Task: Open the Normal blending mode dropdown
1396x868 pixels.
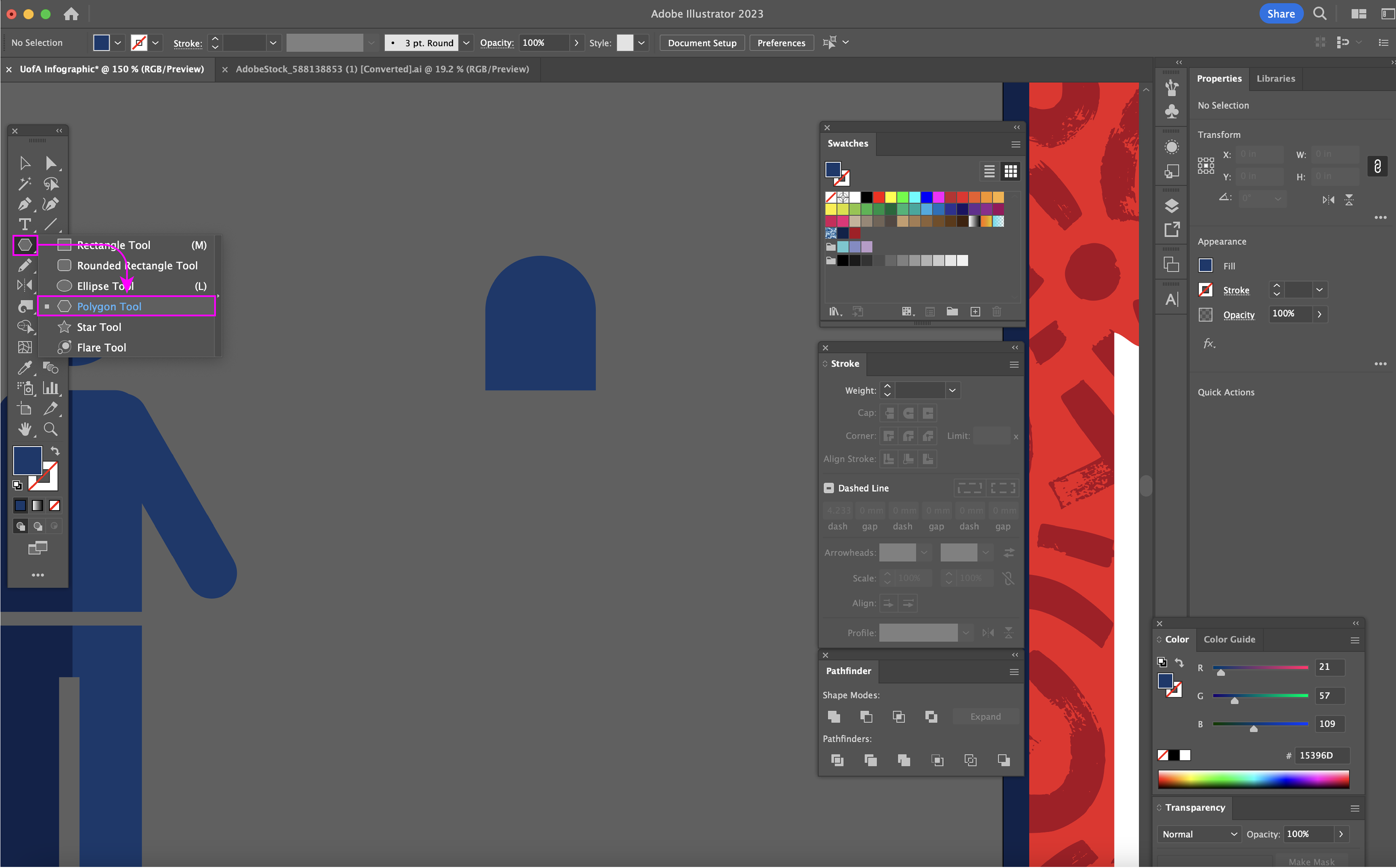Action: coord(1198,834)
